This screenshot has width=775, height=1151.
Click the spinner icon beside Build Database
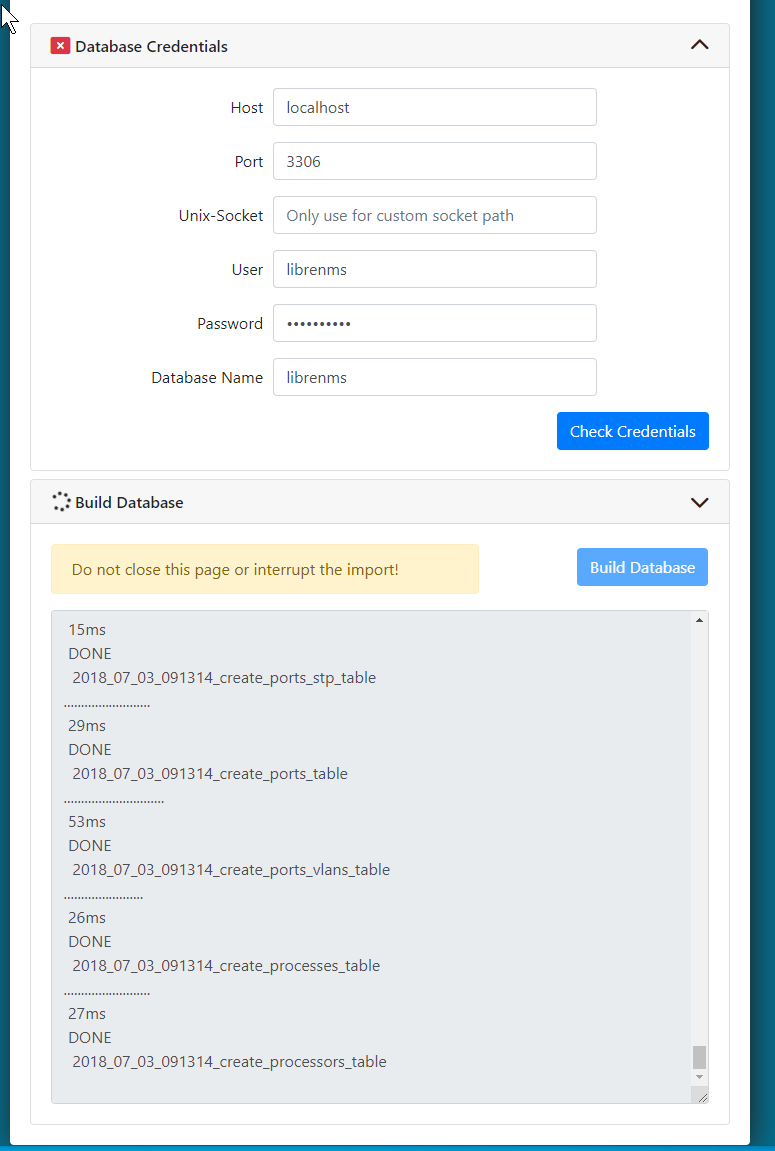[62, 502]
